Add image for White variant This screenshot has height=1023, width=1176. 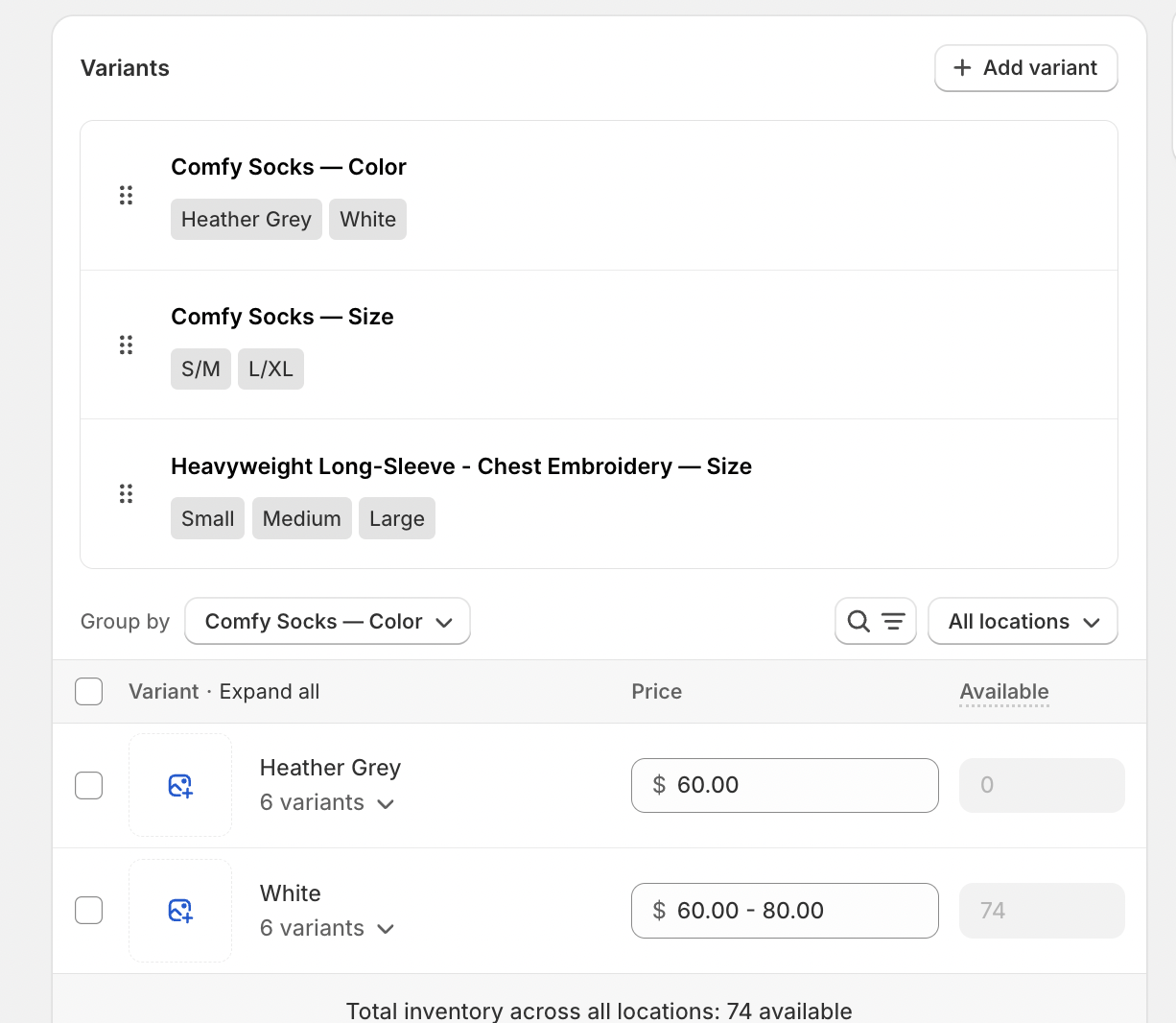point(180,911)
